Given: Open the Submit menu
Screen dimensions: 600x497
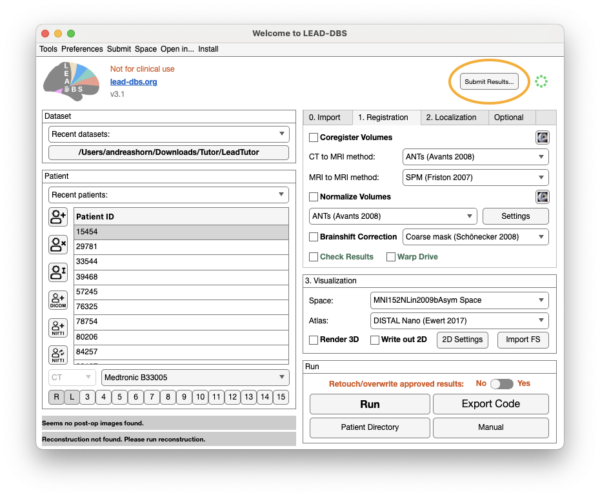Looking at the screenshot, I should (119, 49).
